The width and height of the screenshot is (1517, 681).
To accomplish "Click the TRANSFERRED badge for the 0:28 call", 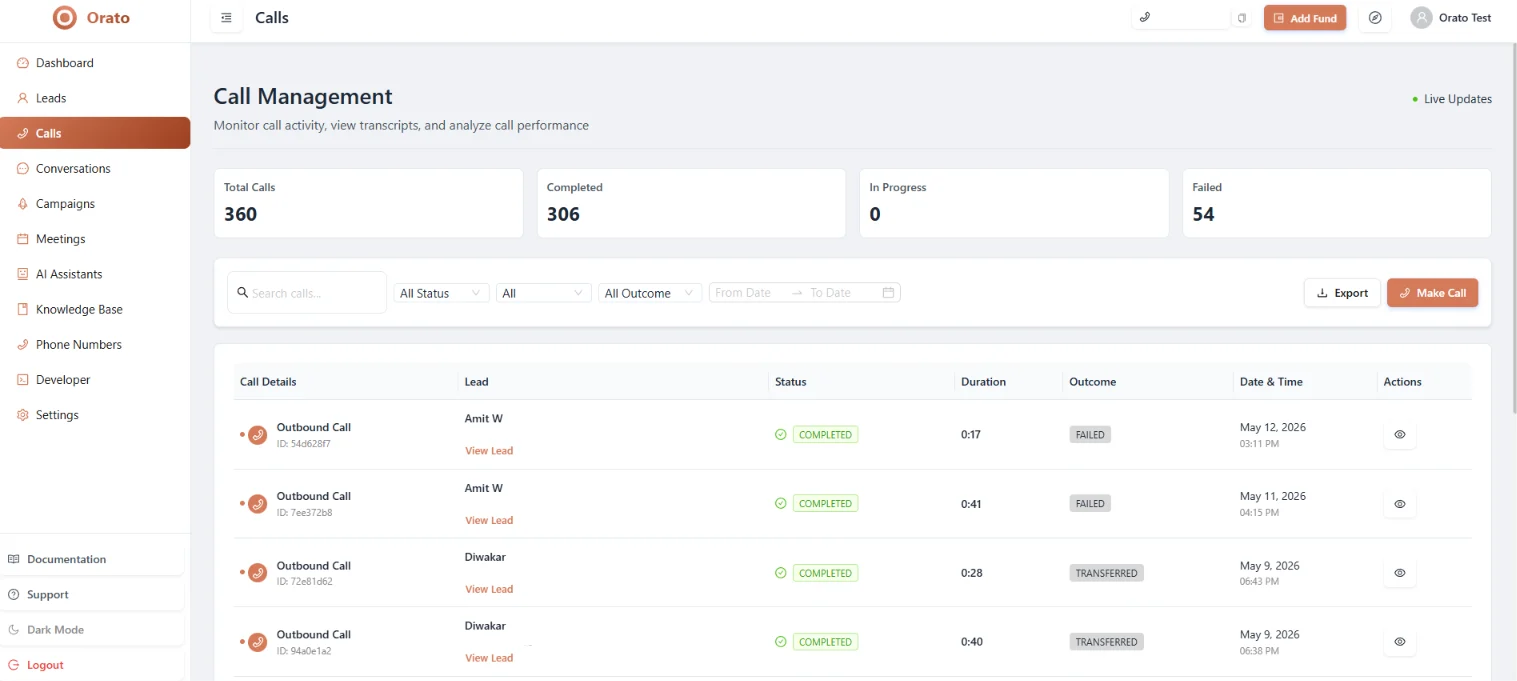I will (x=1106, y=573).
